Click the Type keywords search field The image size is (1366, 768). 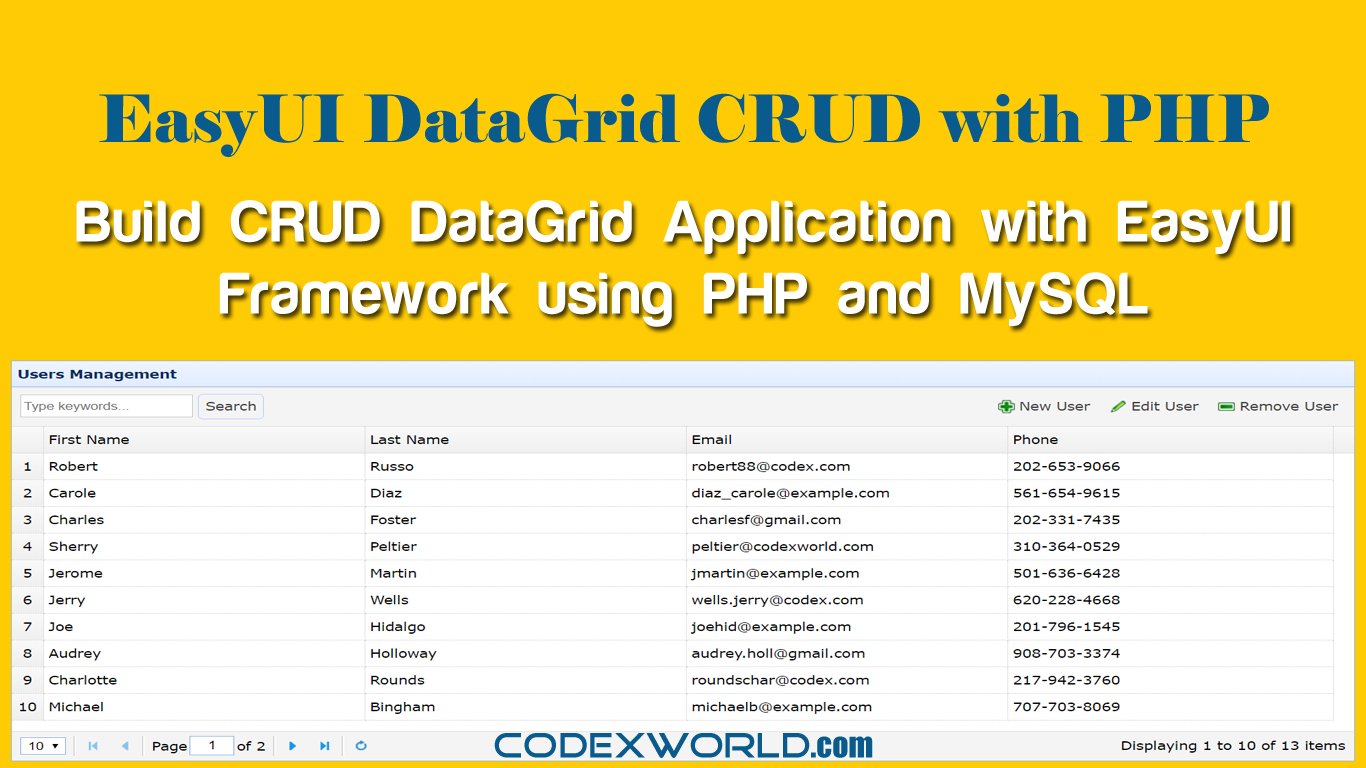105,405
